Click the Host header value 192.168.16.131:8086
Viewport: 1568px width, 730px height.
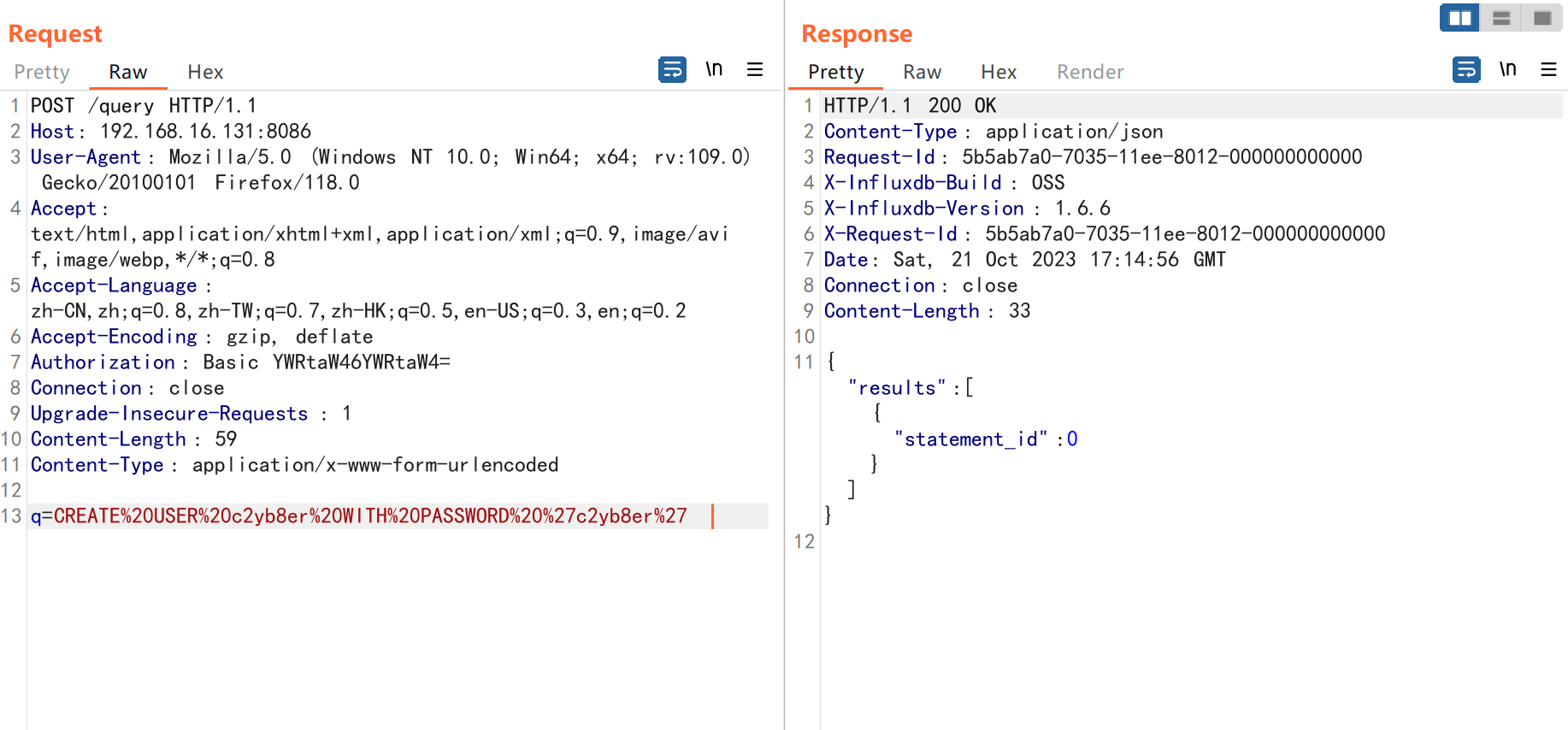pos(205,132)
